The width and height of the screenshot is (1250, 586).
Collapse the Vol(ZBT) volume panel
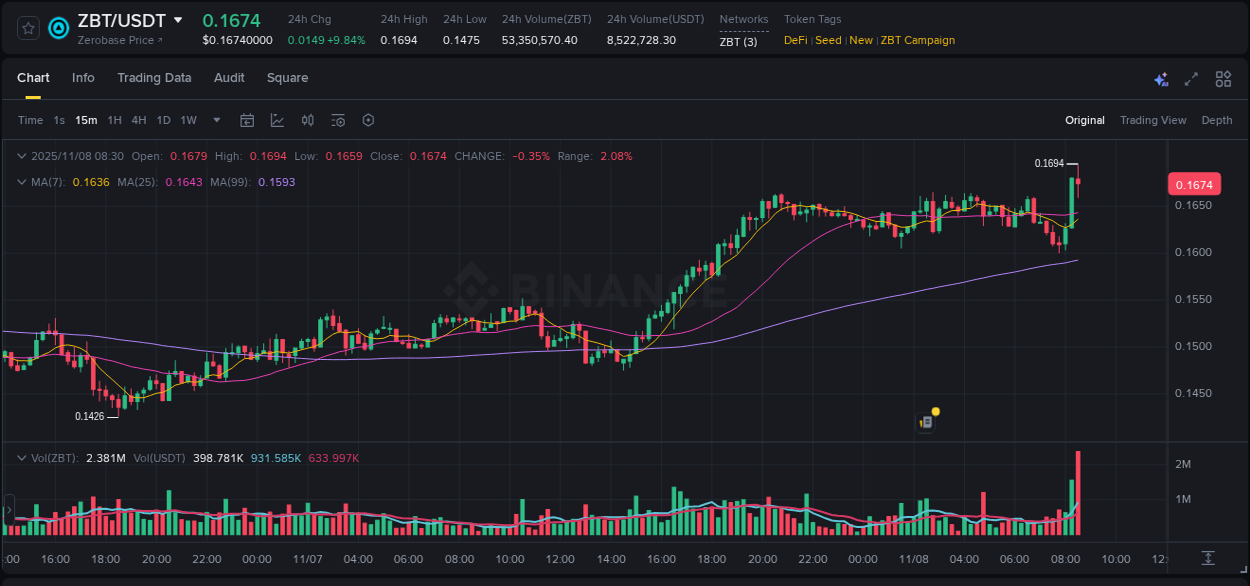pyautogui.click(x=20, y=457)
